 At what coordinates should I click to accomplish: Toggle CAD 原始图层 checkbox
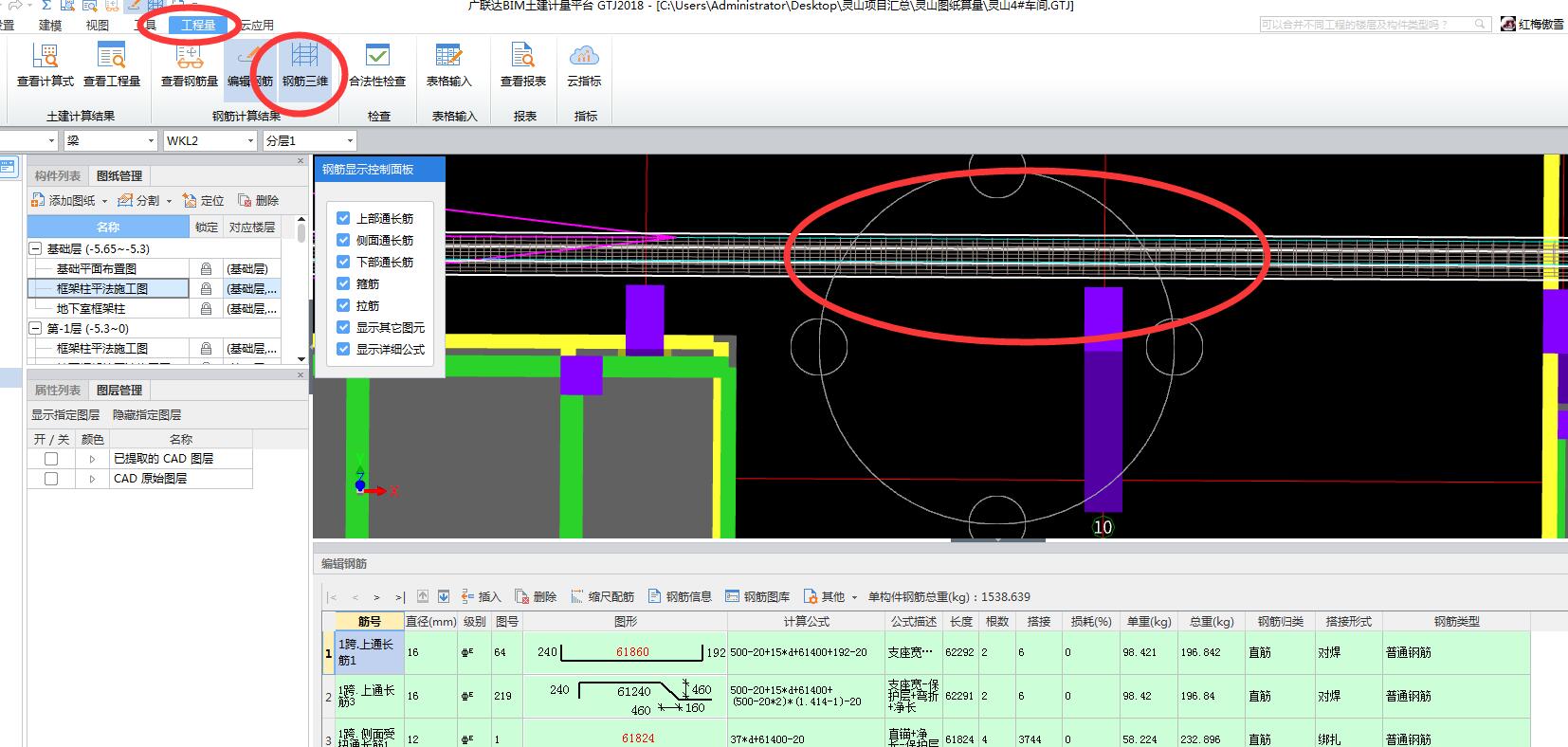51,479
